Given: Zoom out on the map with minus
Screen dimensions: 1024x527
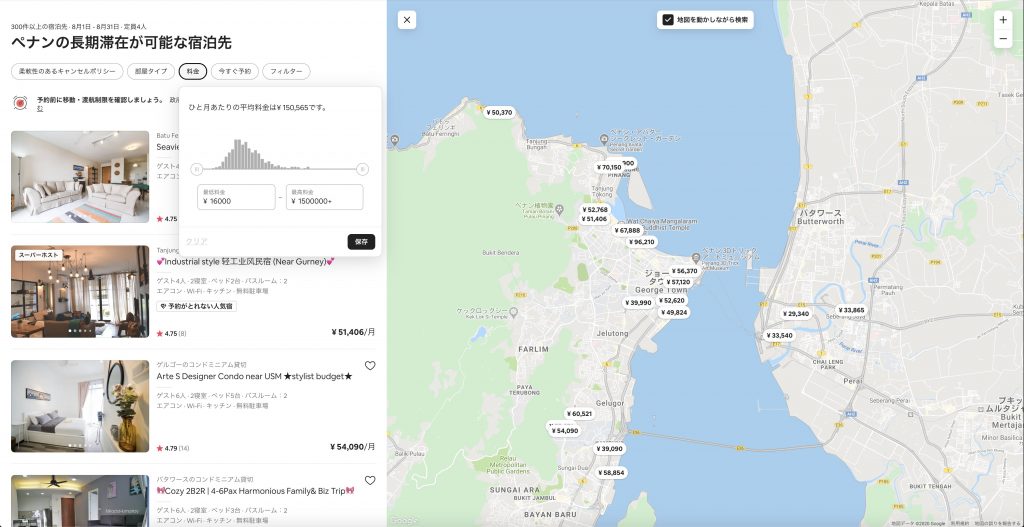Looking at the screenshot, I should [x=1003, y=39].
